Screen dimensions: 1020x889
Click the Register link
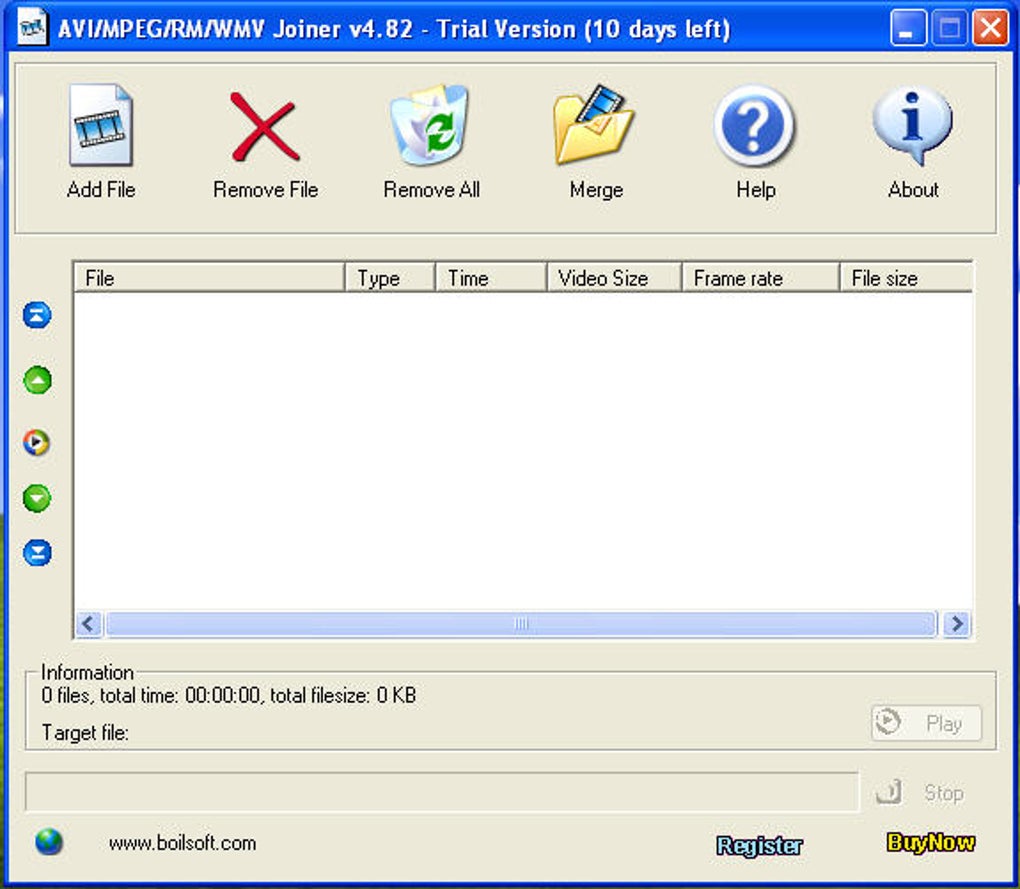pos(759,845)
